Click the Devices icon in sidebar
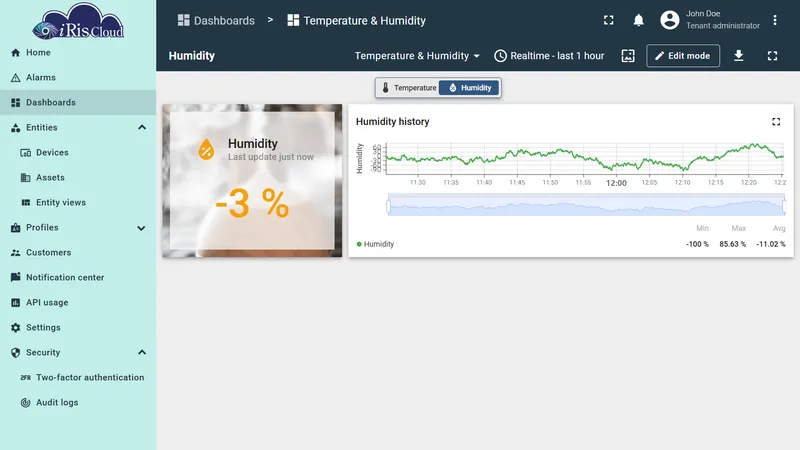 pyautogui.click(x=26, y=153)
